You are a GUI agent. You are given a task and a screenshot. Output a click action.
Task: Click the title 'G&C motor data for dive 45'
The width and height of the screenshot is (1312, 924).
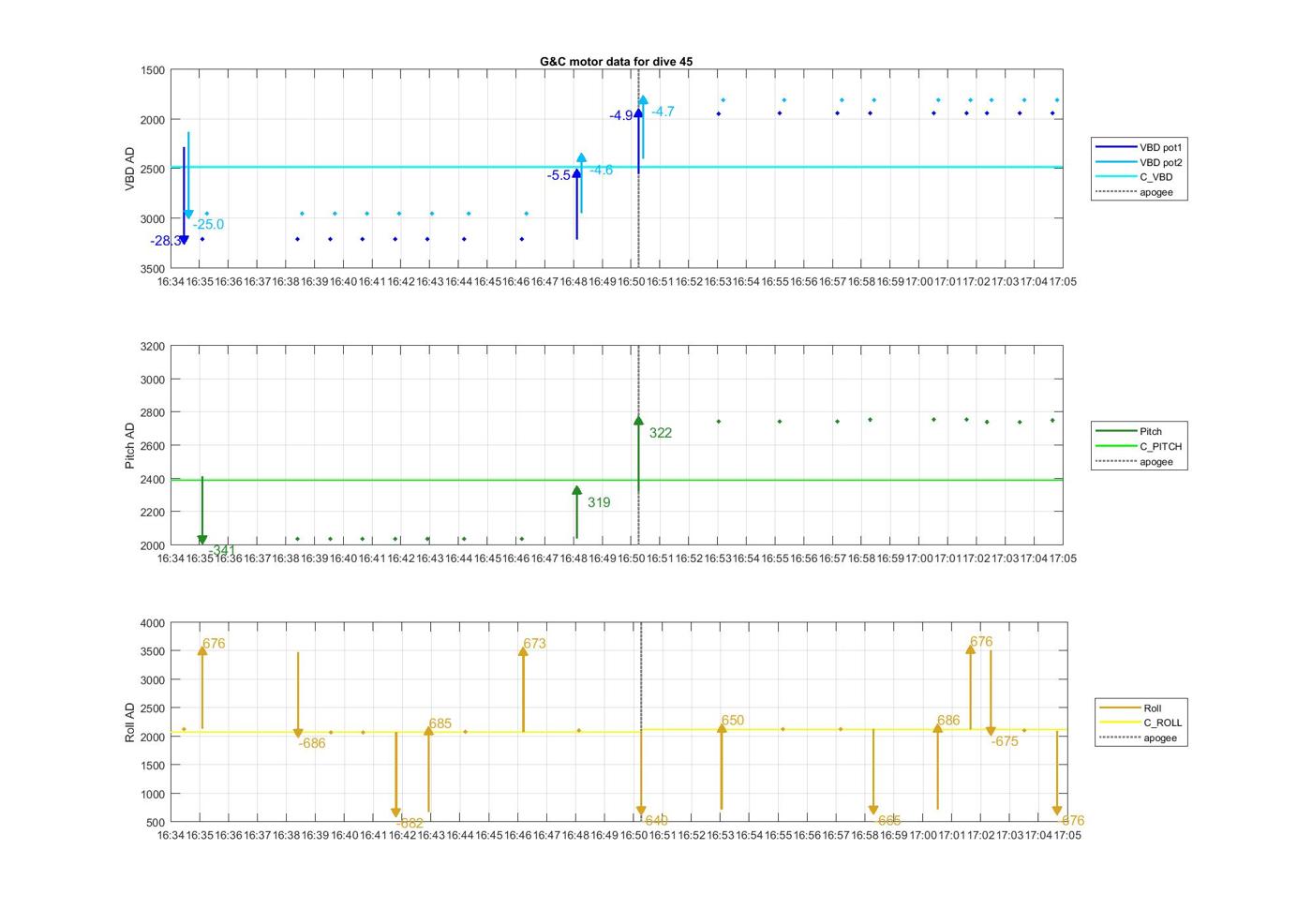[x=616, y=61]
